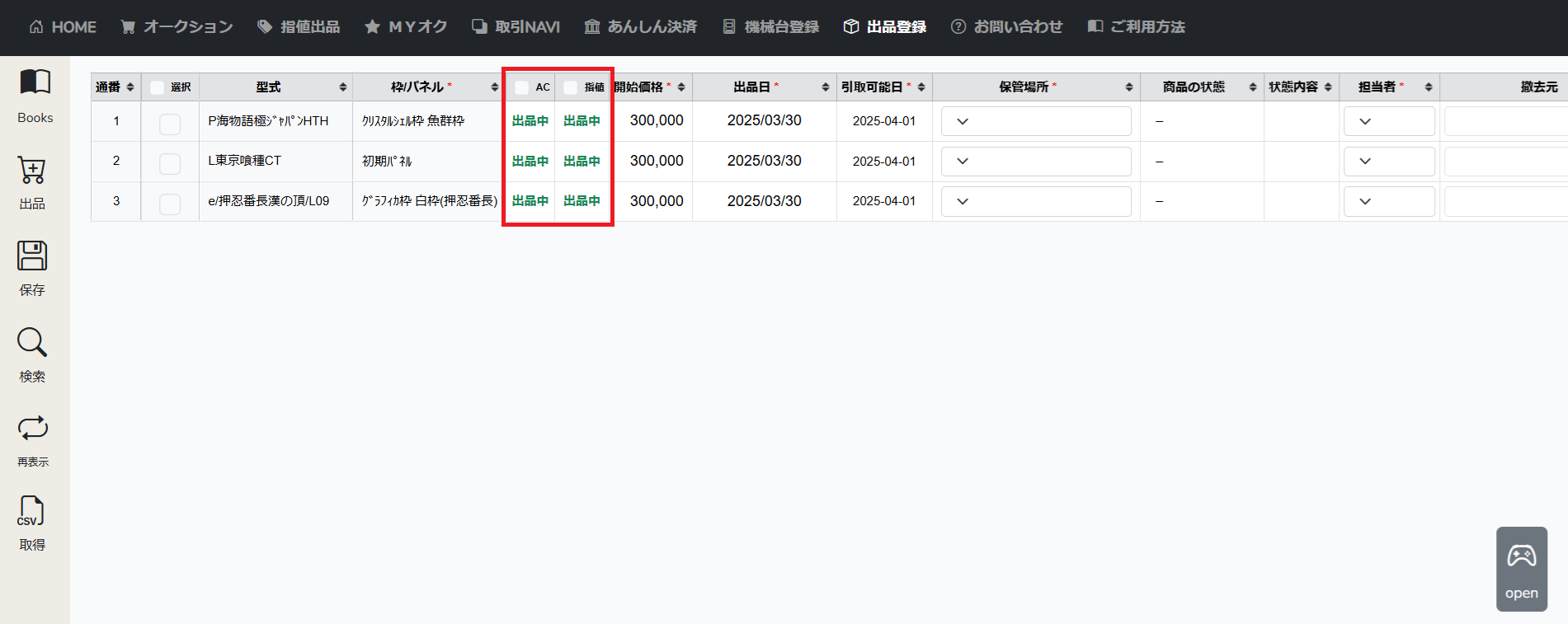Sort by 型式 column arrows
This screenshot has width=1568, height=624.
343,87
